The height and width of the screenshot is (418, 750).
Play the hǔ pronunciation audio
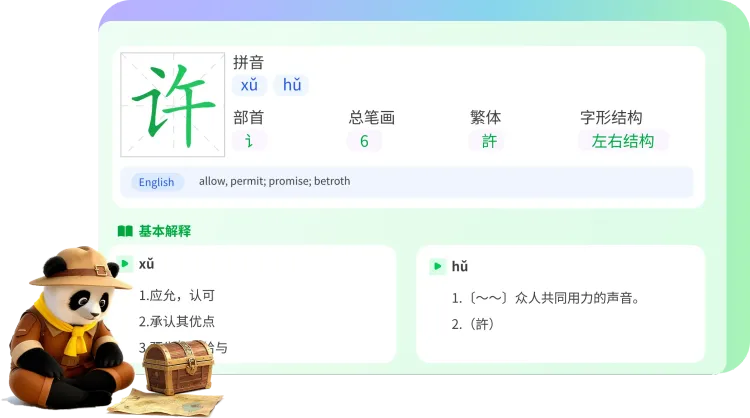[x=437, y=266]
